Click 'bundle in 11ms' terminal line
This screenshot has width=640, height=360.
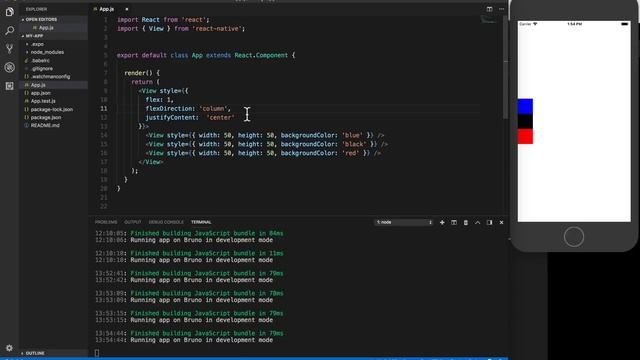click(189, 253)
